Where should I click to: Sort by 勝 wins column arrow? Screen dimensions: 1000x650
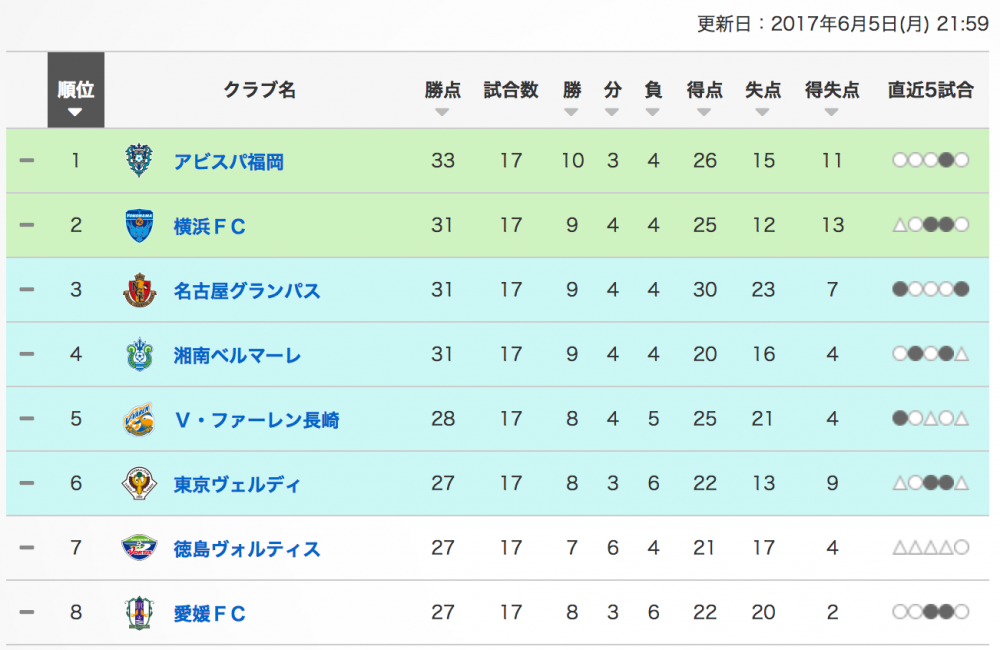571,112
